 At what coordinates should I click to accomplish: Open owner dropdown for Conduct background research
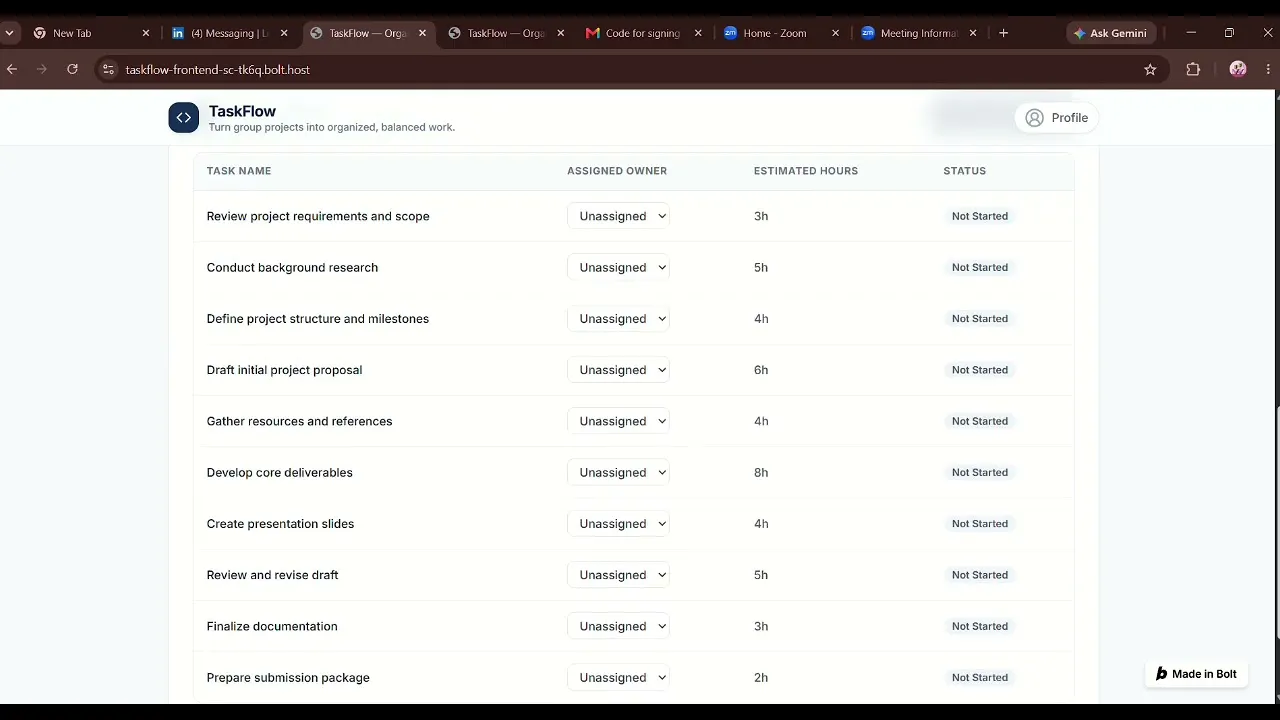coord(618,267)
